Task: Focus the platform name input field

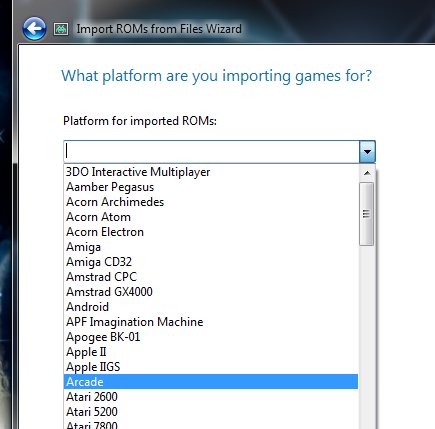Action: tap(211, 152)
